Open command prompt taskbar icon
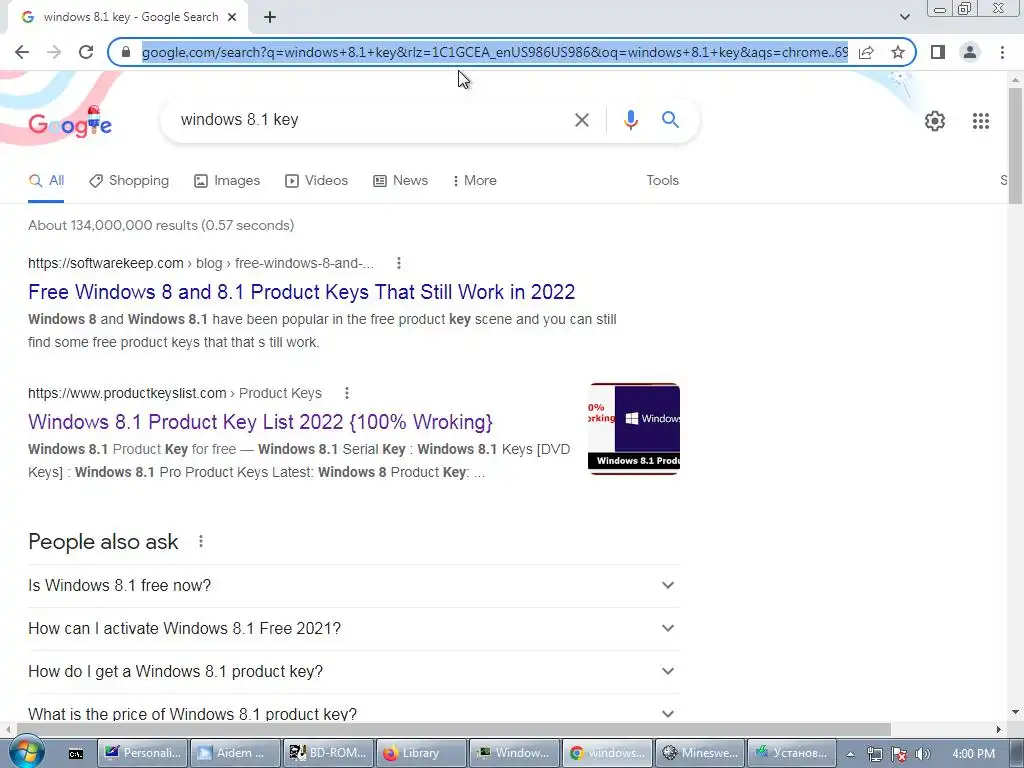Screen dimensions: 1024x768 coord(76,753)
